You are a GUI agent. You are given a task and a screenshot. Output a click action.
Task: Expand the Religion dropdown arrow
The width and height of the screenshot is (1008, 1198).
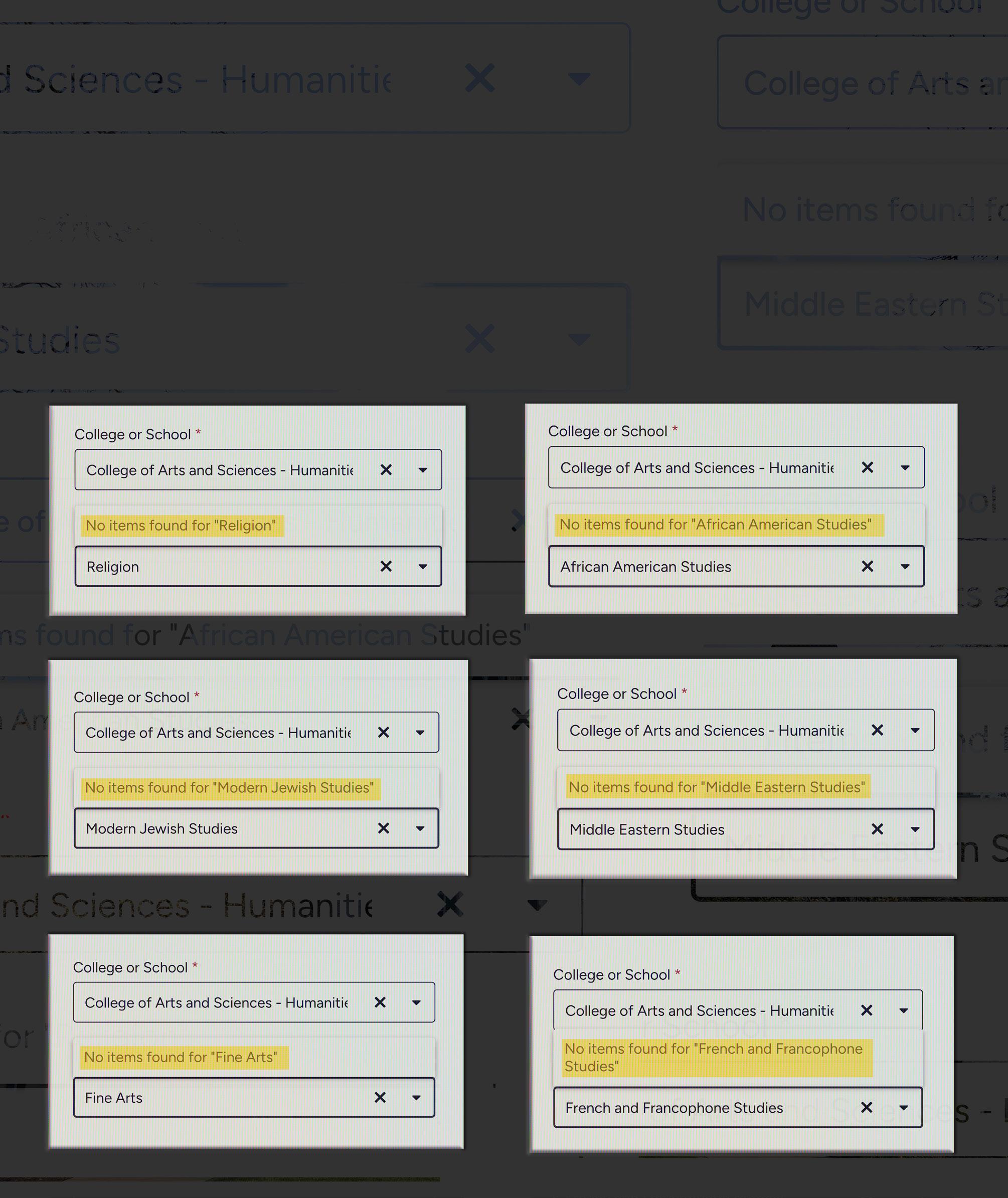[x=423, y=567]
